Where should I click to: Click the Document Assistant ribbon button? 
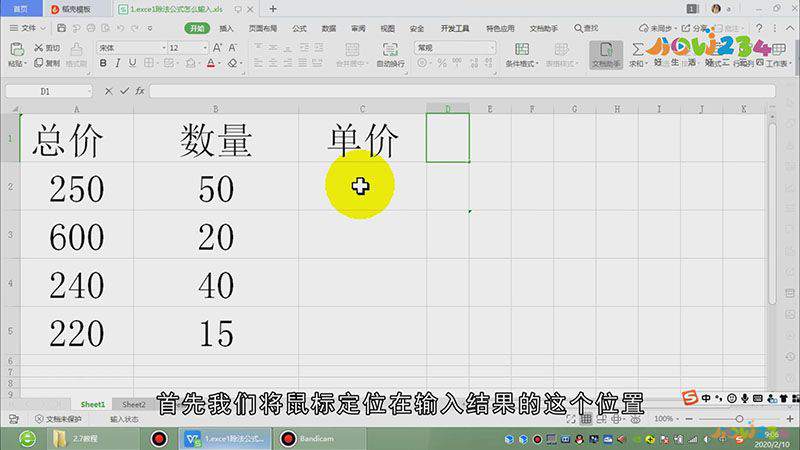(x=606, y=55)
